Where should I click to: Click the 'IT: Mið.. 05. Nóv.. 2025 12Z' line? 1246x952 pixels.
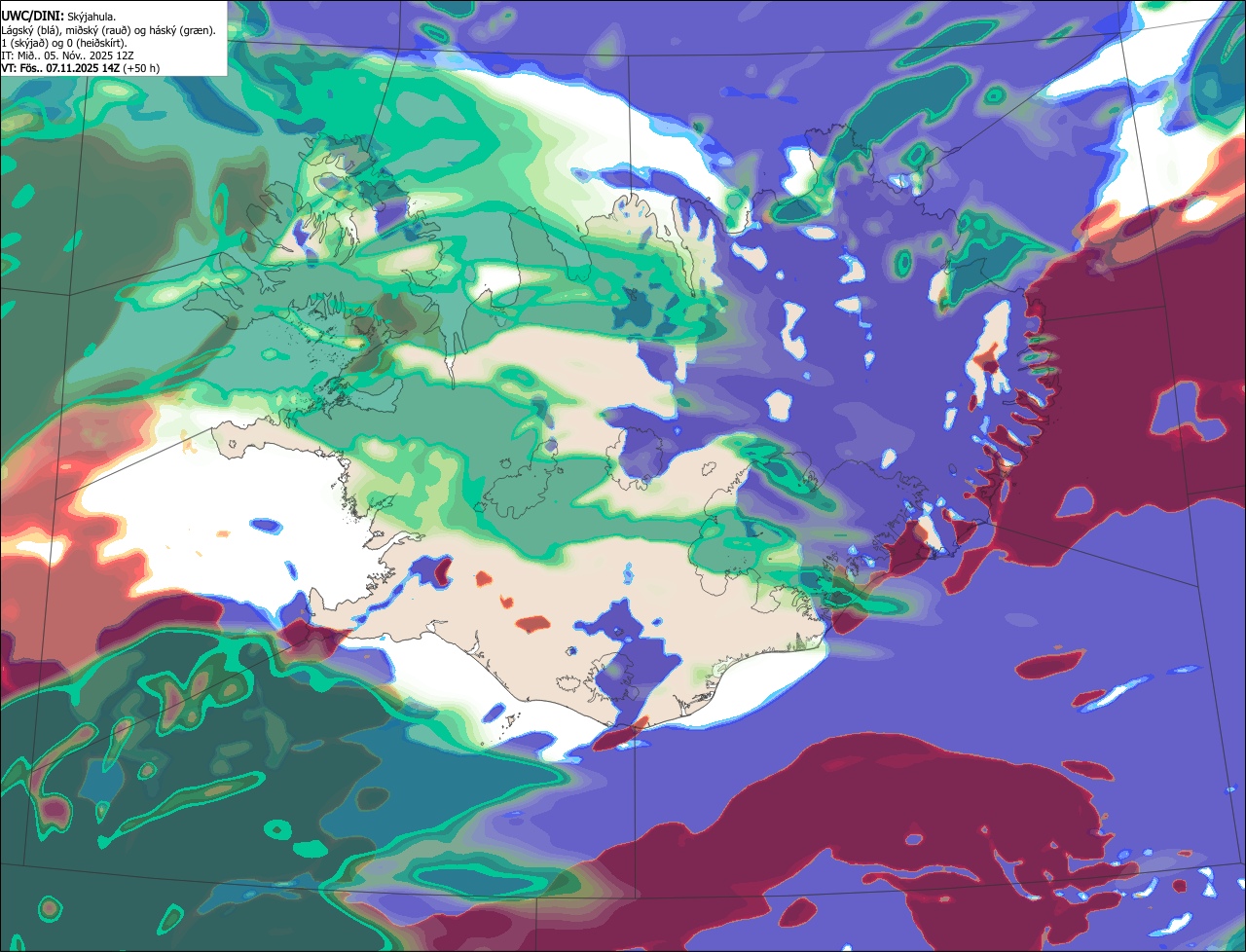coord(68,55)
